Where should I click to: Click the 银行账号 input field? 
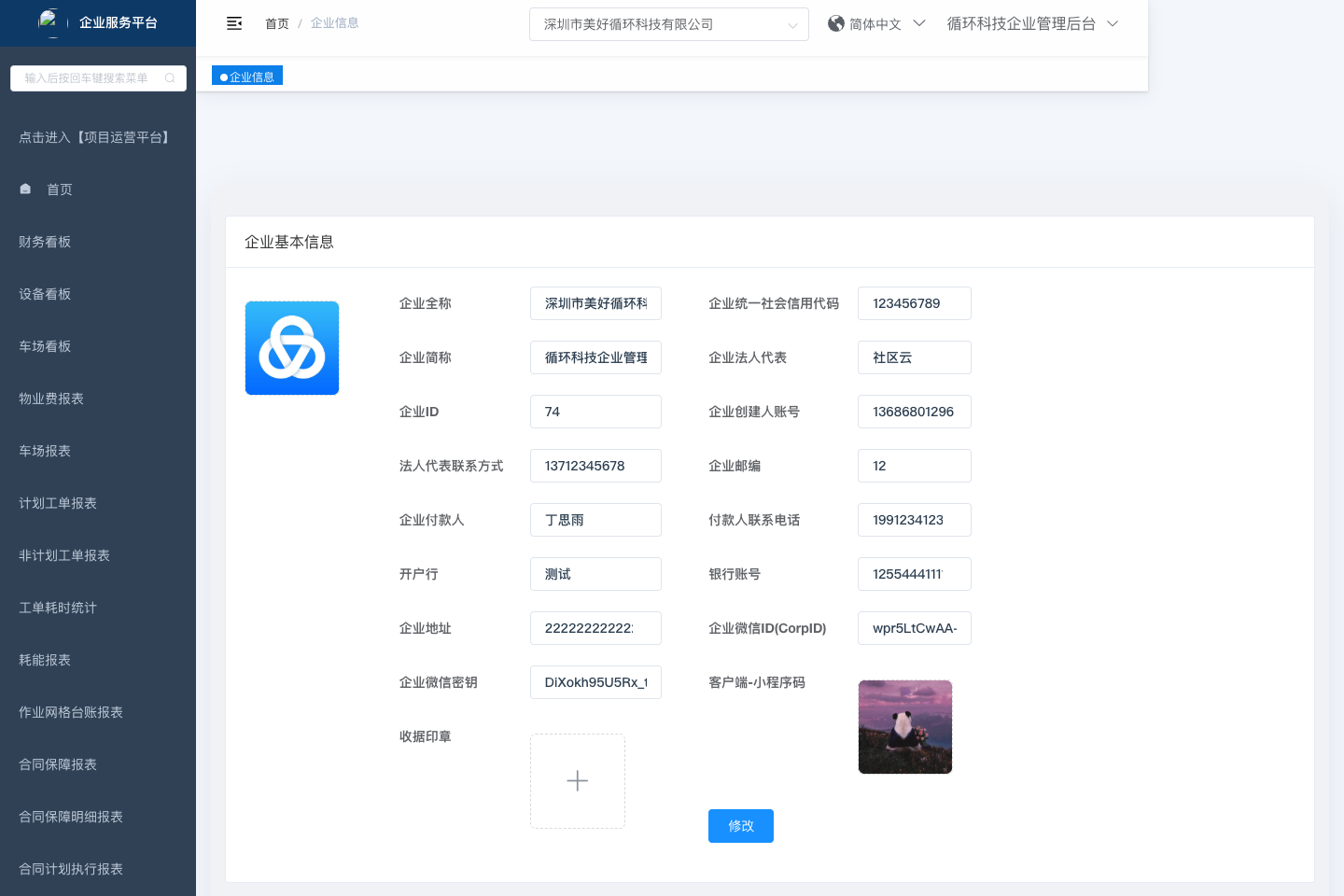click(914, 574)
